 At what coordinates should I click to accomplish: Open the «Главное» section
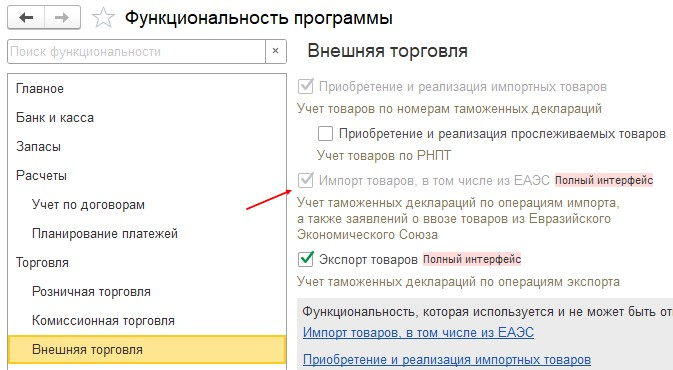click(x=147, y=88)
